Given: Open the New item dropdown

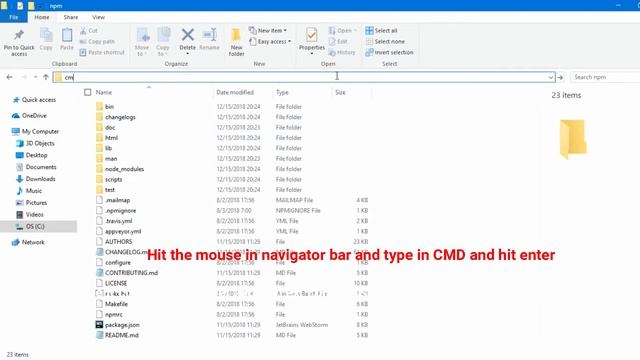Looking at the screenshot, I should click(x=268, y=31).
